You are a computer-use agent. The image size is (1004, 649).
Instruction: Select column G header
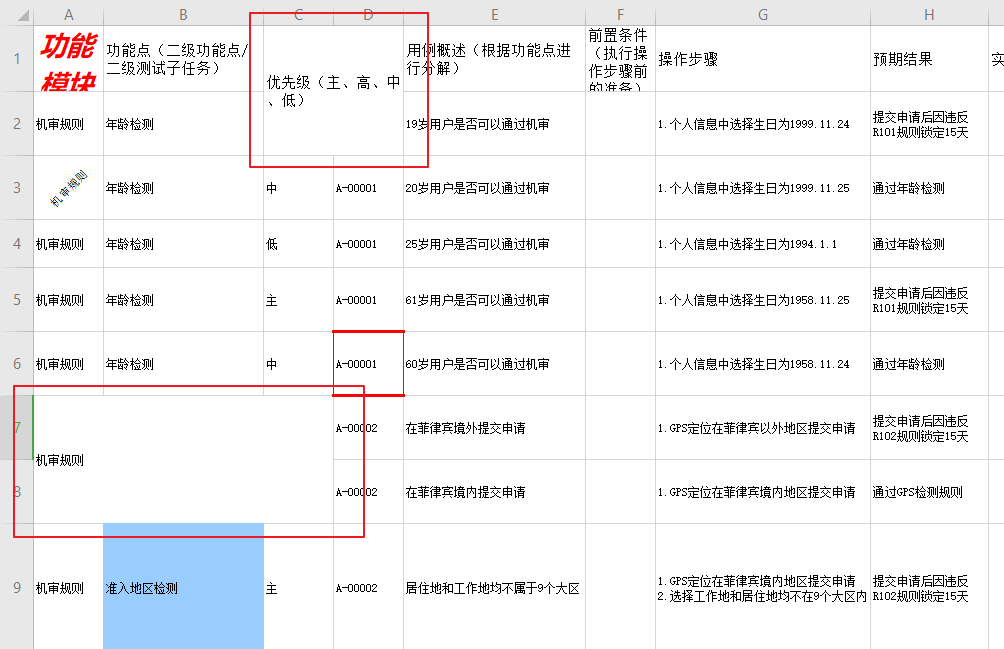(x=761, y=15)
